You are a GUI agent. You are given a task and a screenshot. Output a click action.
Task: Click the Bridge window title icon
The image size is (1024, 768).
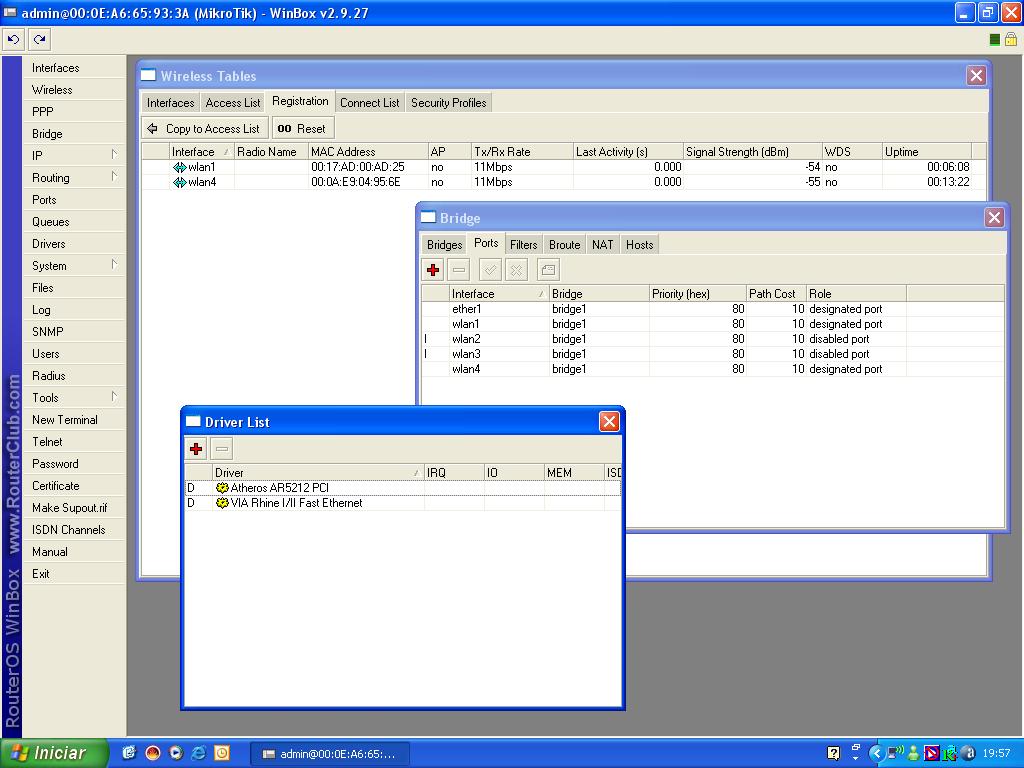coord(428,217)
